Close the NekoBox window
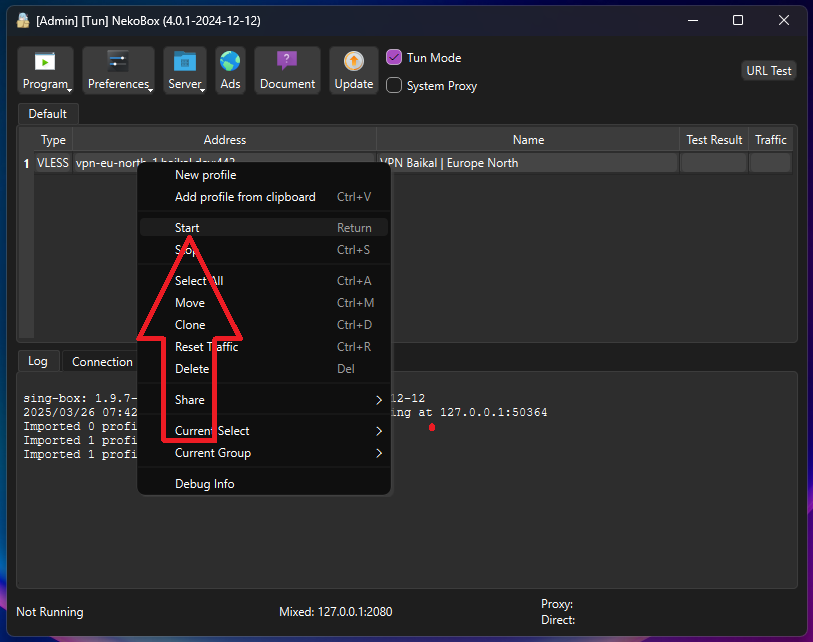This screenshot has height=642, width=813. click(x=783, y=20)
